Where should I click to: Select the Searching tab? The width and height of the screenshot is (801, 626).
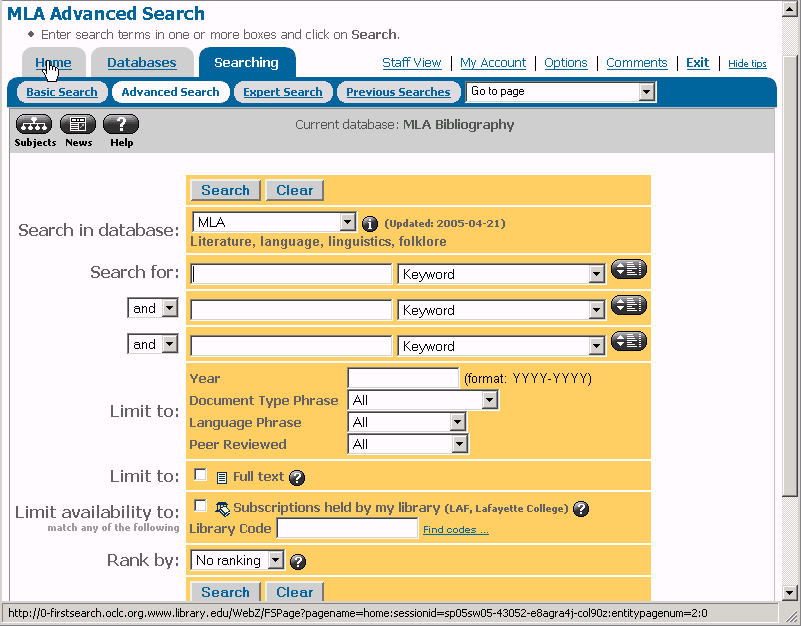(x=247, y=63)
